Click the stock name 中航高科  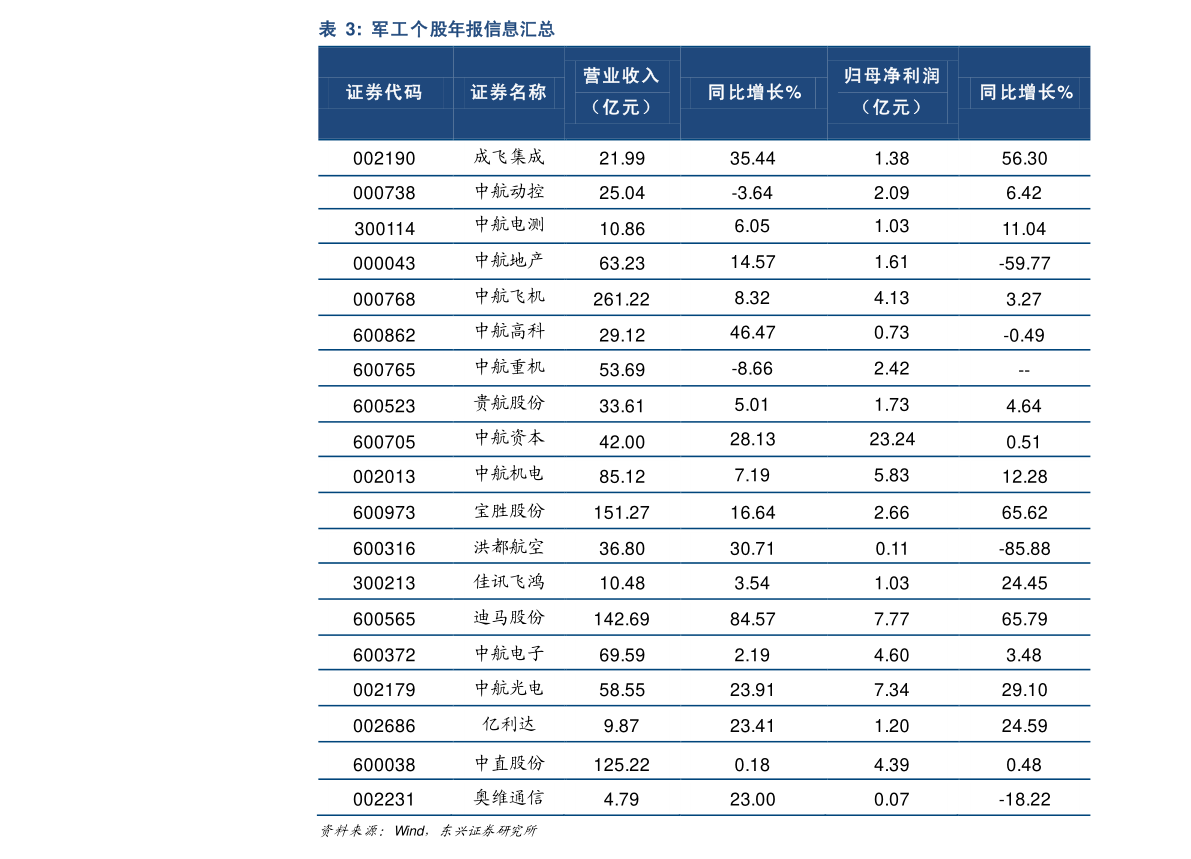click(509, 331)
